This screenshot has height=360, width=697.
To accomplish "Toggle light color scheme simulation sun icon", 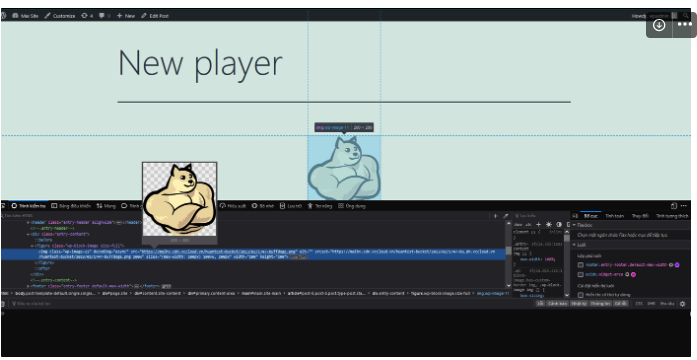I will point(549,224).
